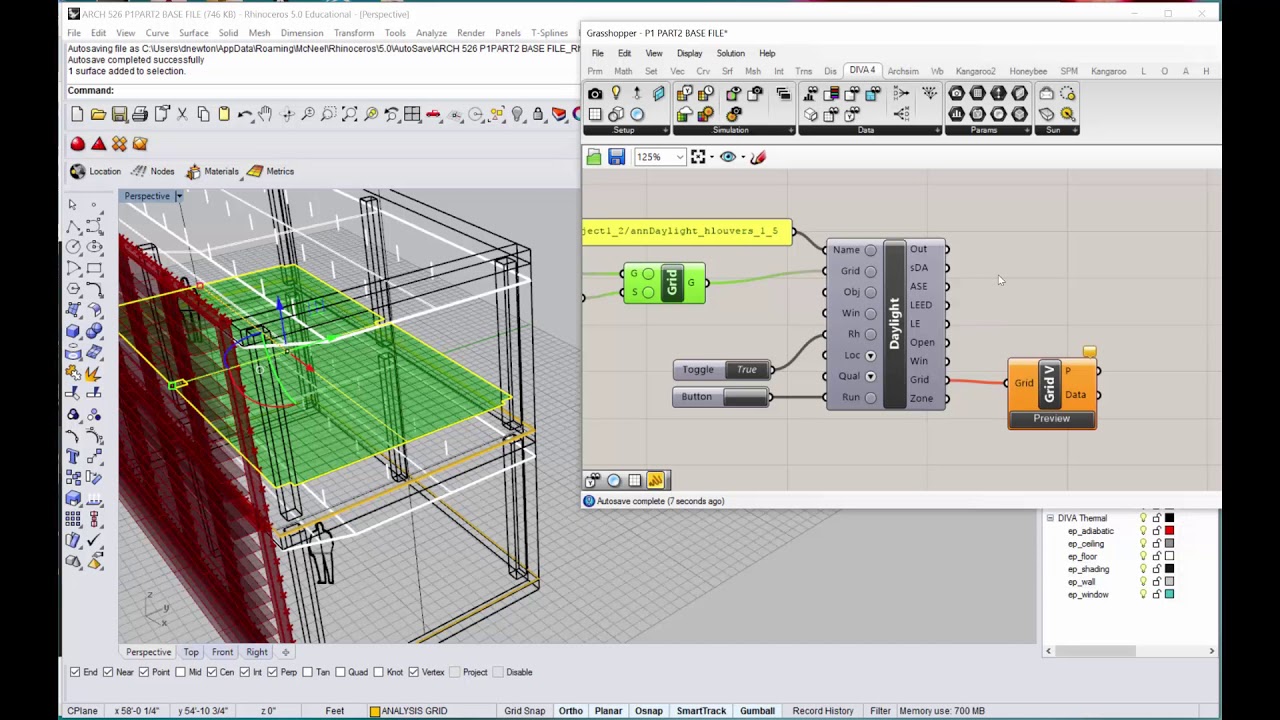The height and width of the screenshot is (720, 1280).
Task: Click the red car Set View icon
Action: pos(433,115)
